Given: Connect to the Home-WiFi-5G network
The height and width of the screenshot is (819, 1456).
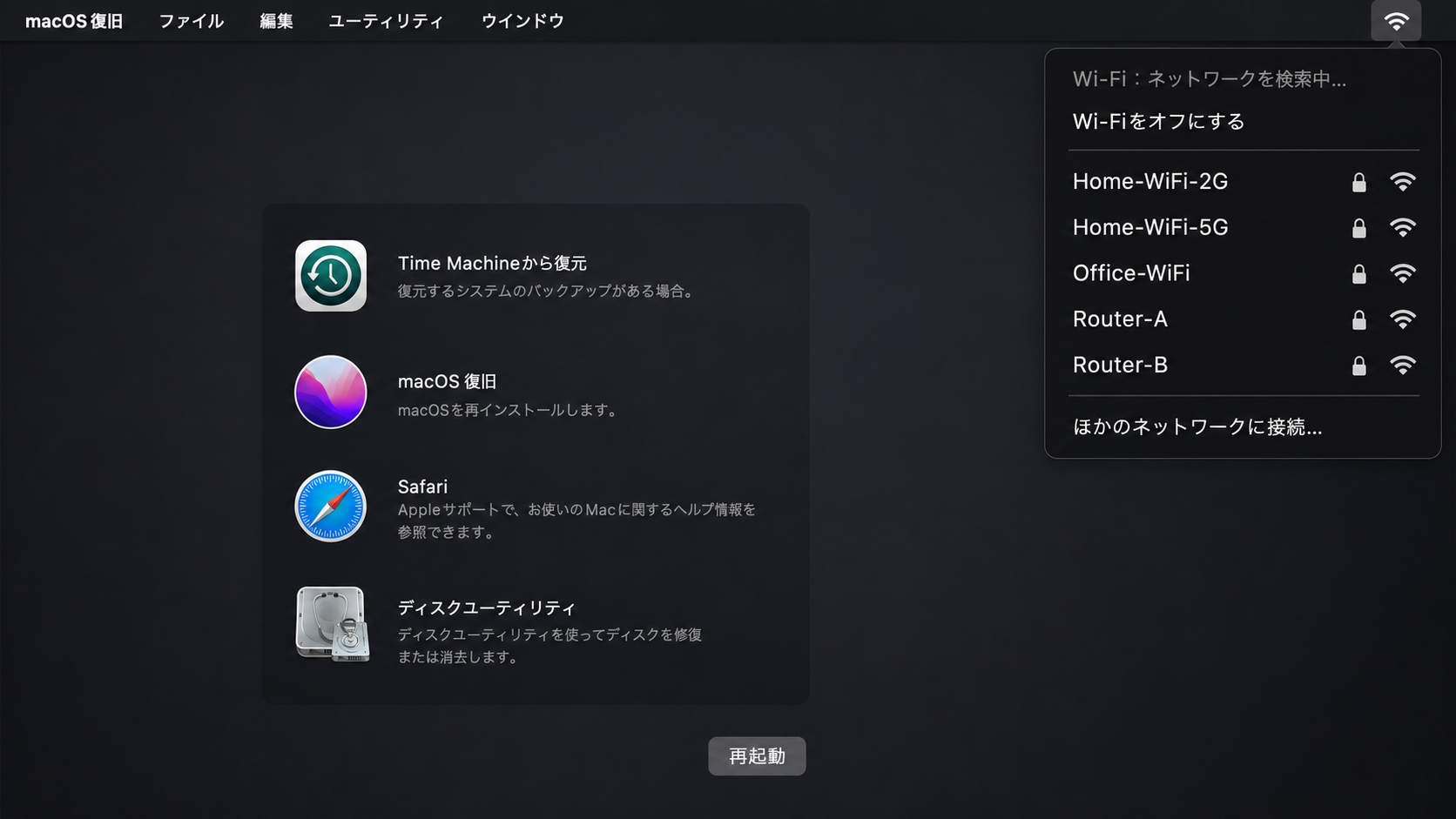Looking at the screenshot, I should [x=1243, y=227].
